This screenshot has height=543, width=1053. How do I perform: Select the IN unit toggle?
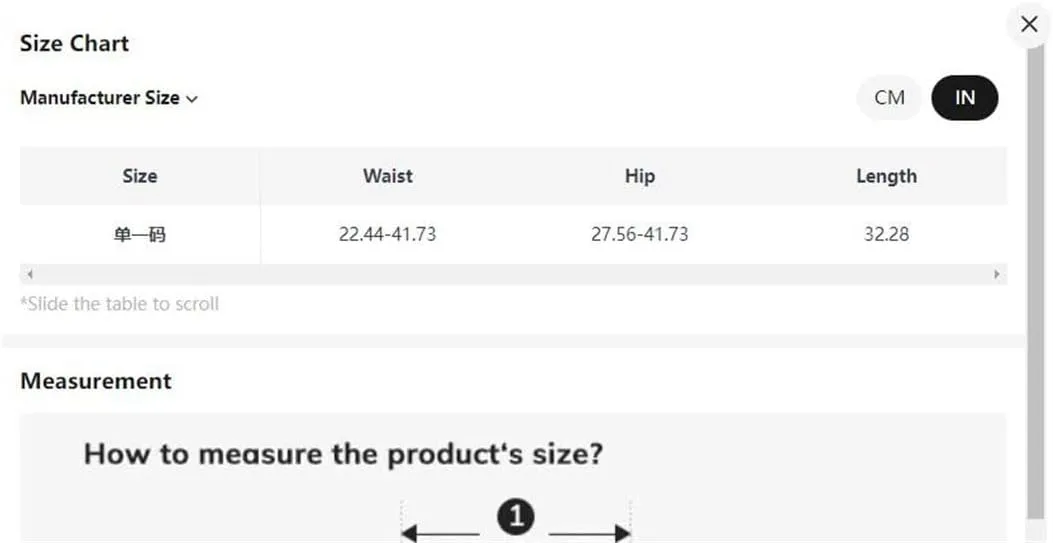click(964, 98)
